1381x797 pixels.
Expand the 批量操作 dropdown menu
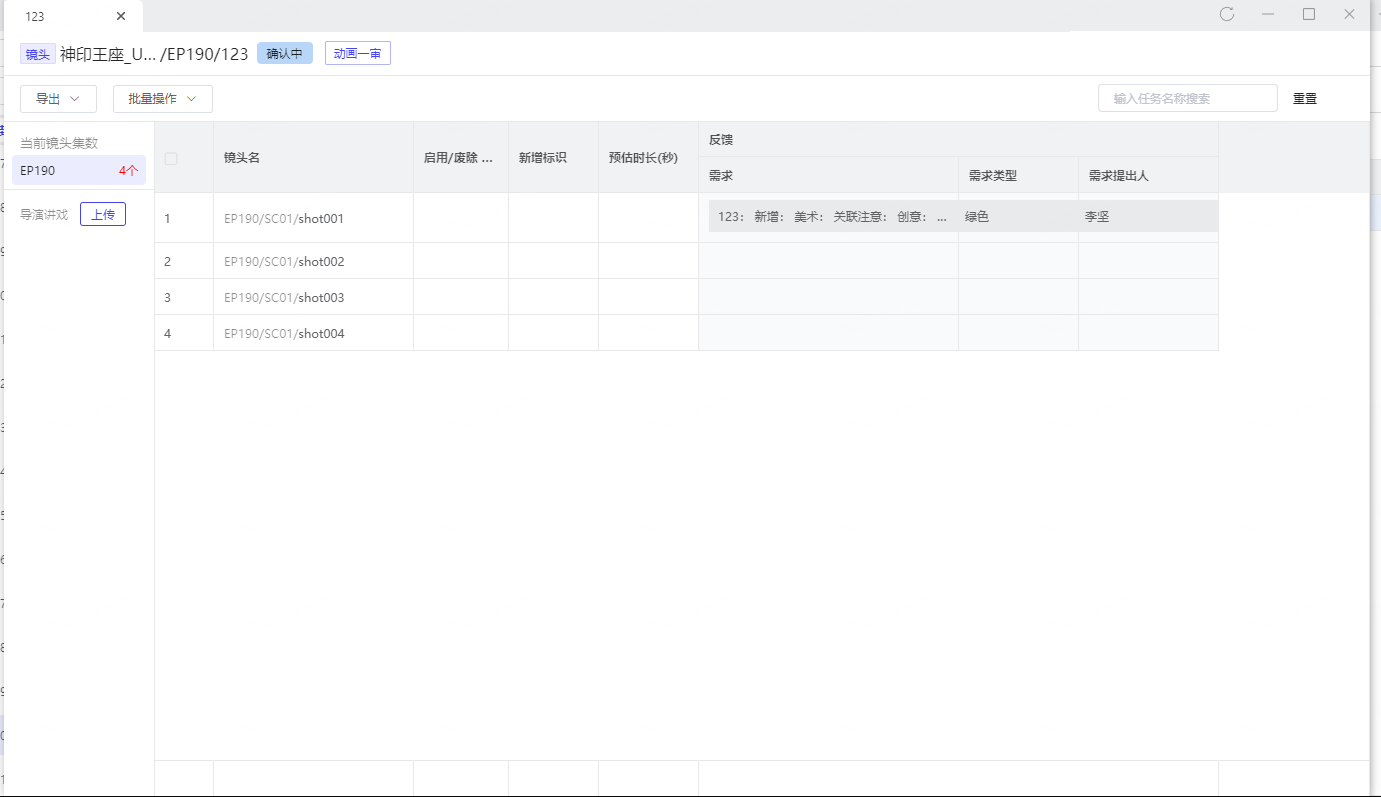(x=162, y=99)
